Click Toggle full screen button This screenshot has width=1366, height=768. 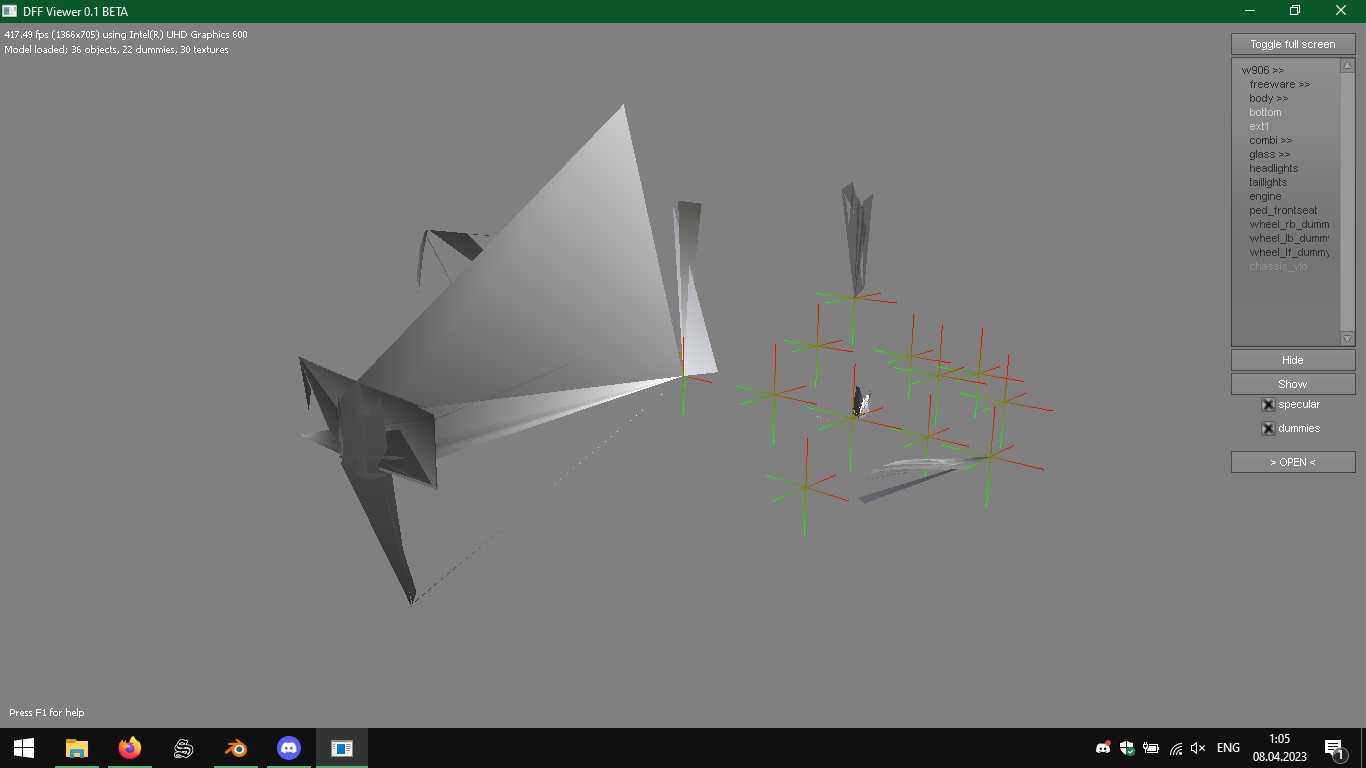pyautogui.click(x=1293, y=44)
